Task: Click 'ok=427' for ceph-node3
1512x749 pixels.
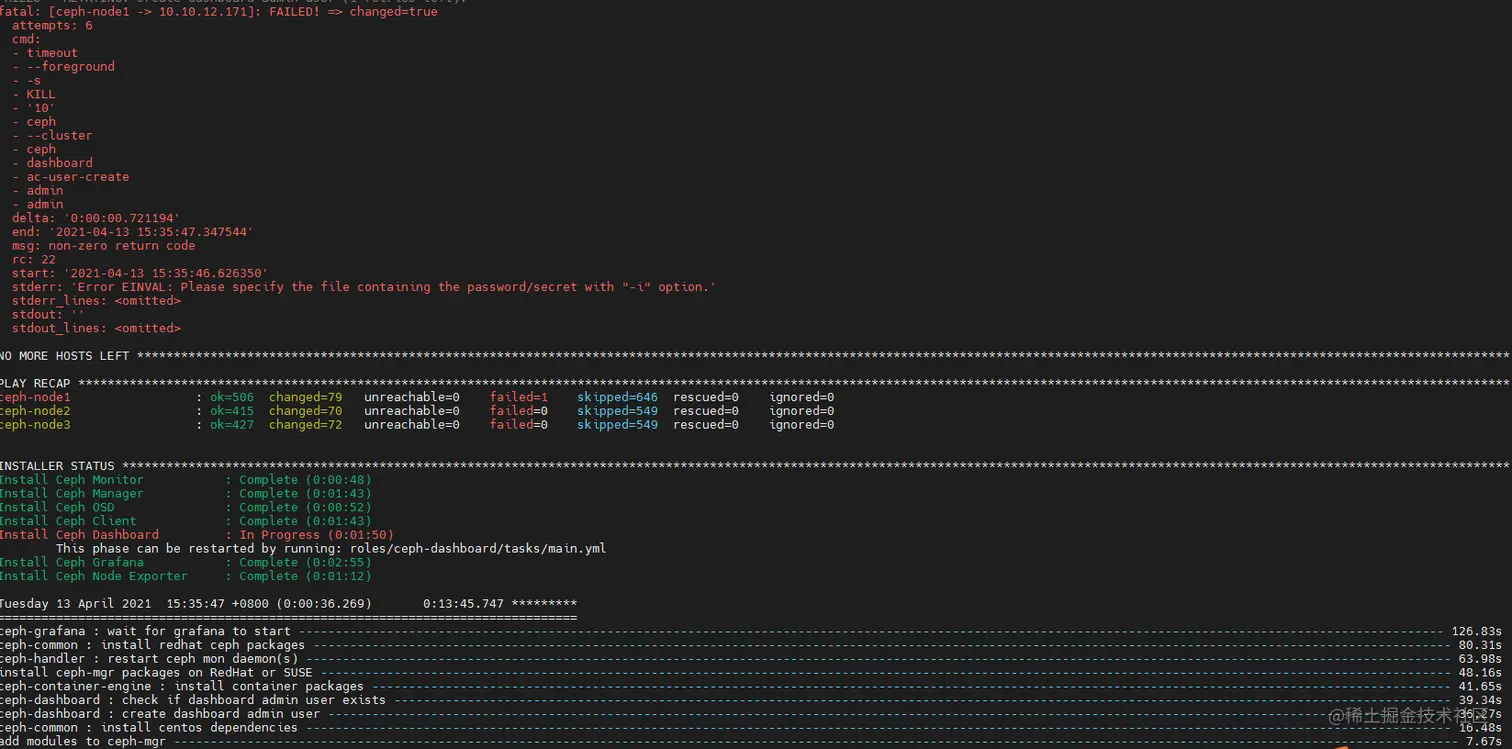Action: pyautogui.click(x=232, y=425)
